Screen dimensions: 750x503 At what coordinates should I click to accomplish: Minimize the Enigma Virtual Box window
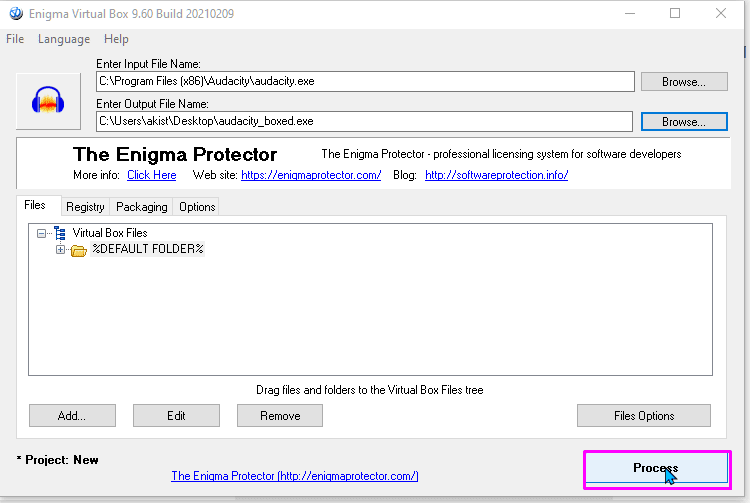630,13
